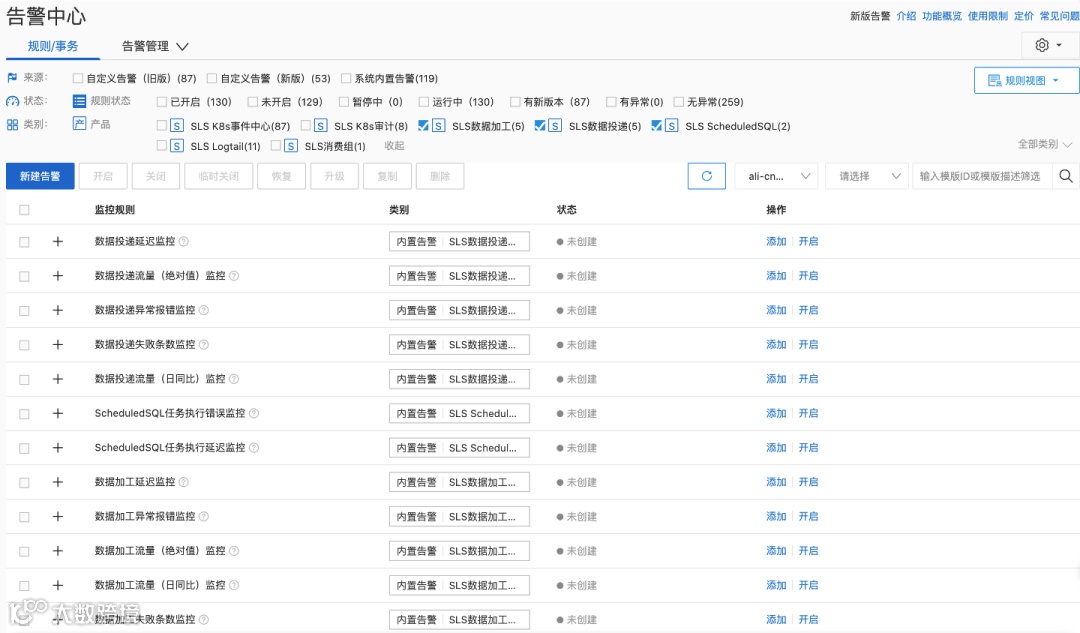Image resolution: width=1080 pixels, height=633 pixels.
Task: Expand the 数据投递延迟监控 row
Action: 58,242
